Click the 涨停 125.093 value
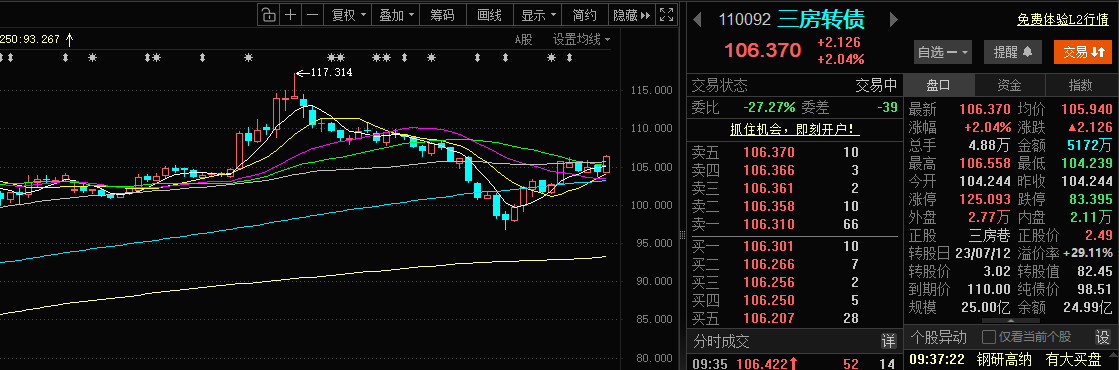The image size is (1119, 370). pyautogui.click(x=985, y=199)
